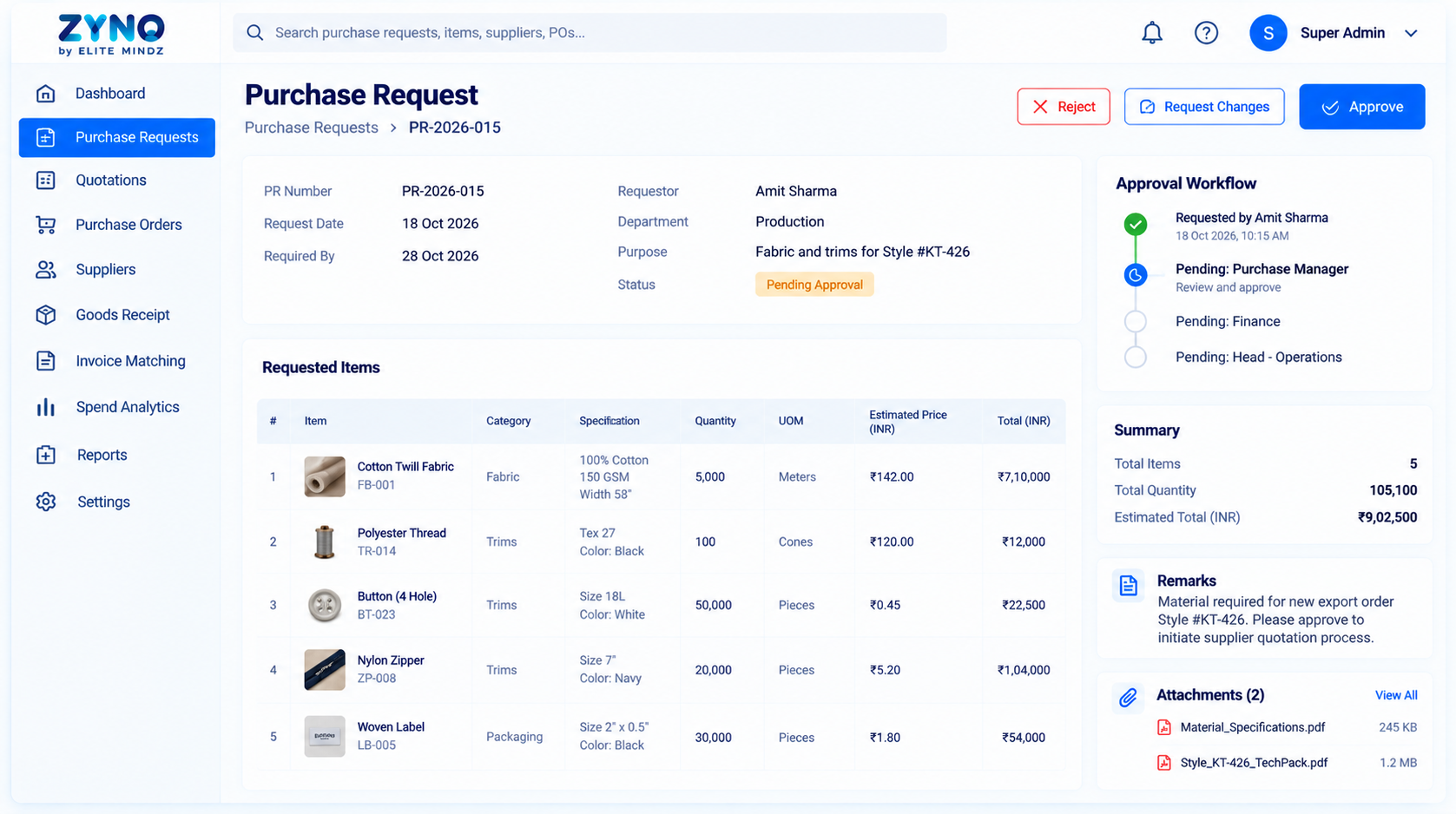Screen dimensions: 1456x814
Task: Click the Polyester Thread spool thumbnail
Action: click(325, 542)
